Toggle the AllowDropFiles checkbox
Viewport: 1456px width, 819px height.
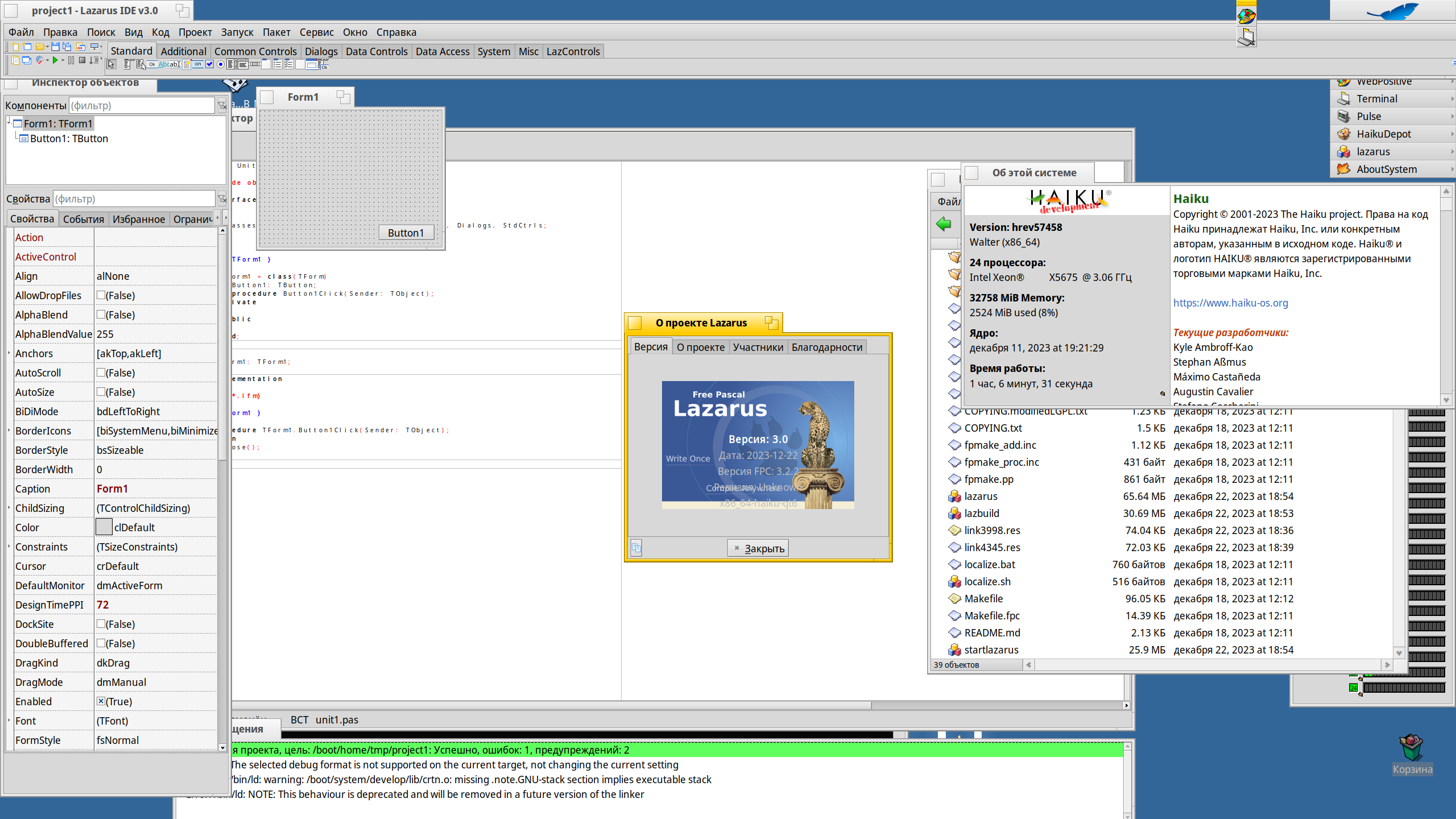tap(101, 295)
